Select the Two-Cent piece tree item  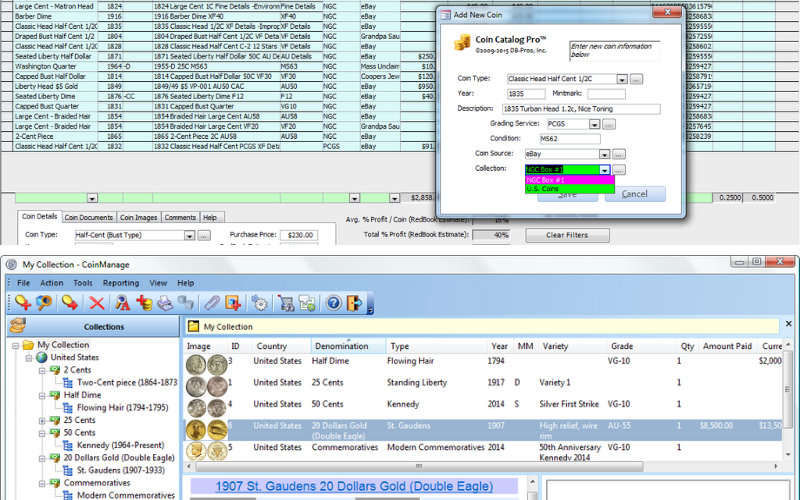[128, 382]
